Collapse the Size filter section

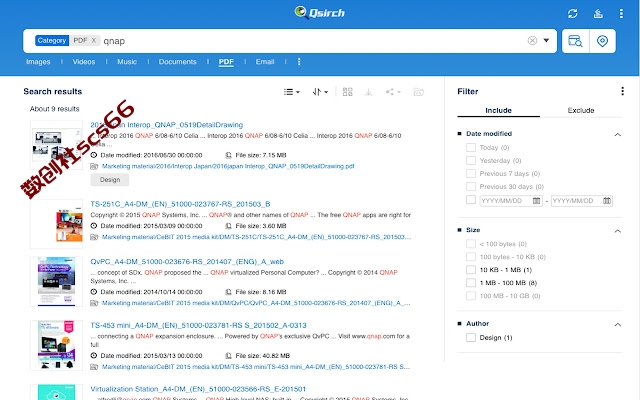[x=618, y=231]
